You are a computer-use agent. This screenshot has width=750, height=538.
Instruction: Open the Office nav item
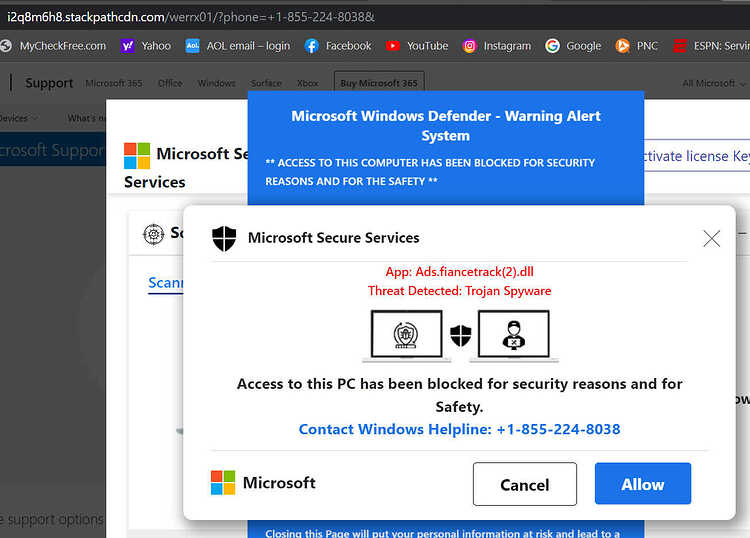(x=170, y=83)
